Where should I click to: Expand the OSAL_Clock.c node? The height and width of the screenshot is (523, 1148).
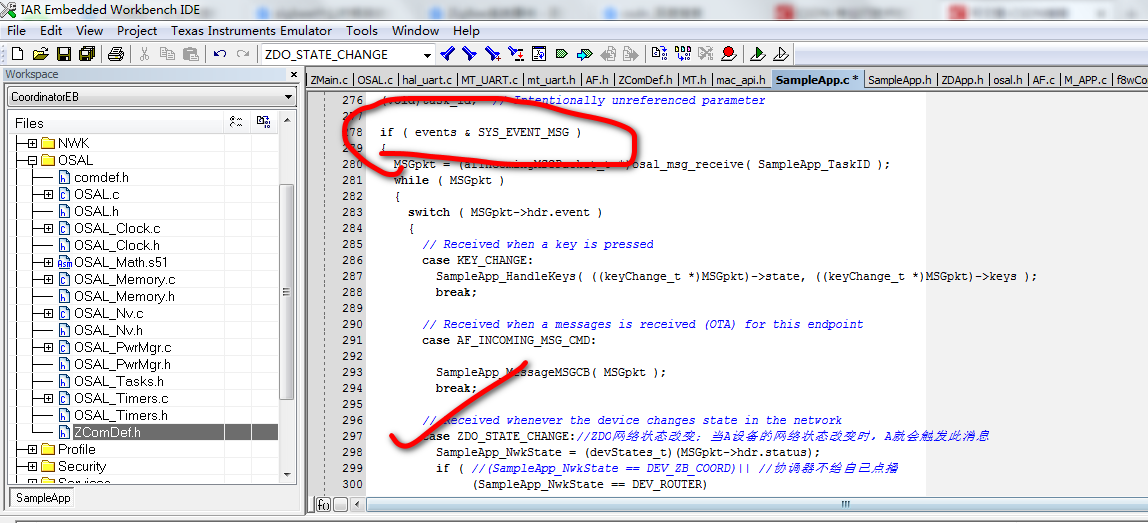pyautogui.click(x=48, y=229)
